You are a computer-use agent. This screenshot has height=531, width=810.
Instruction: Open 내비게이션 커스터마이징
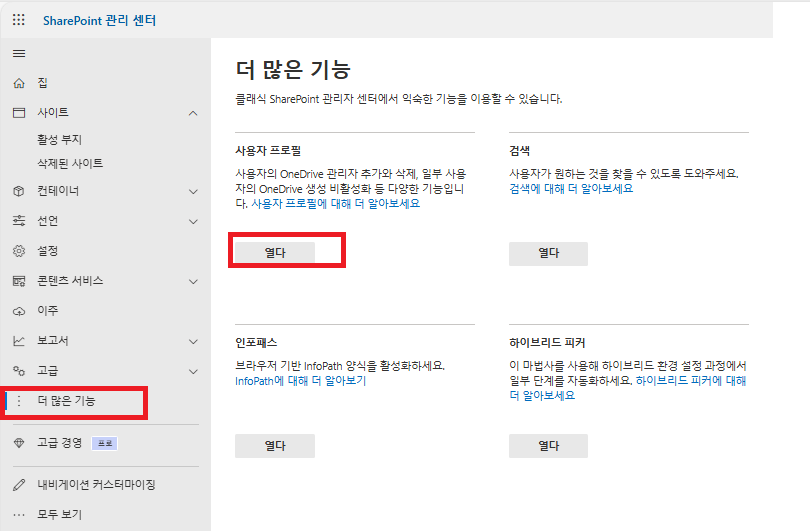click(96, 485)
